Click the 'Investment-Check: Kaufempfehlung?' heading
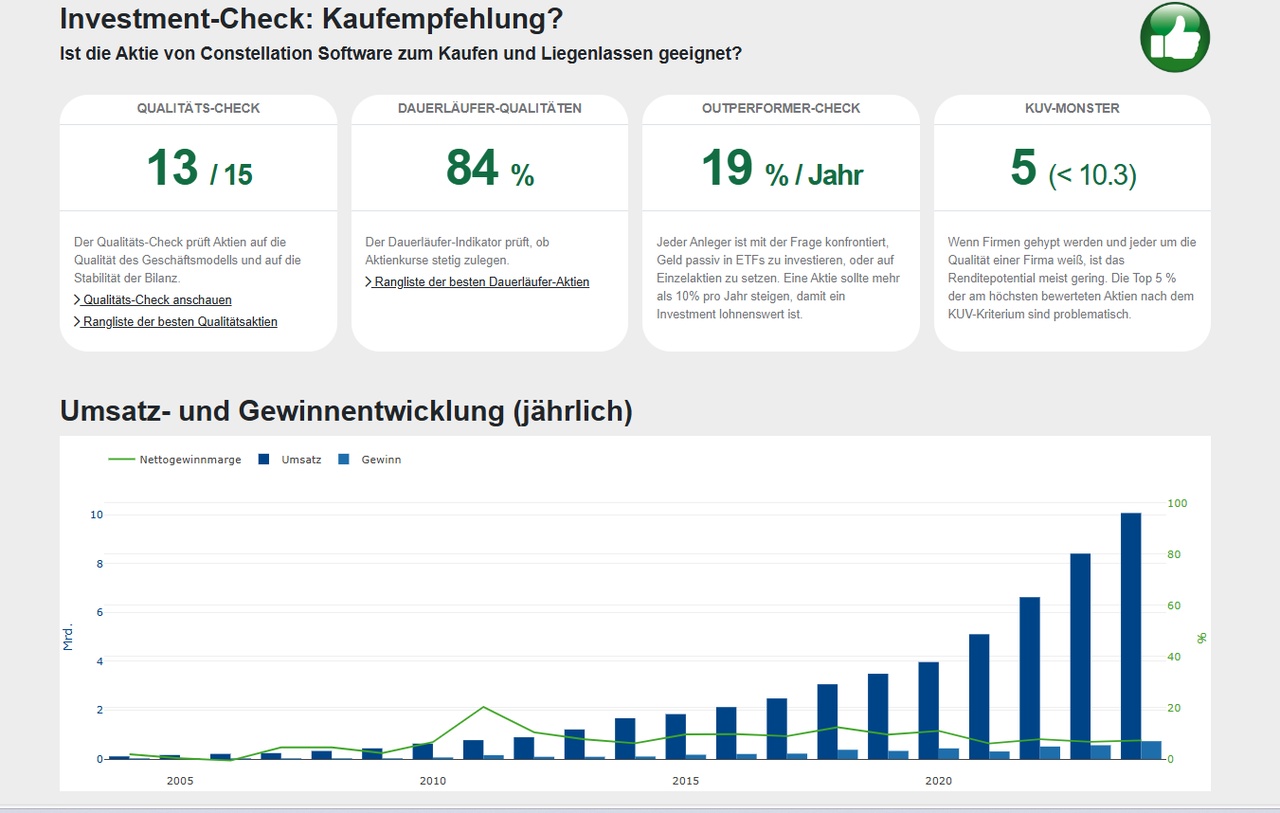This screenshot has width=1280, height=813. [x=311, y=19]
